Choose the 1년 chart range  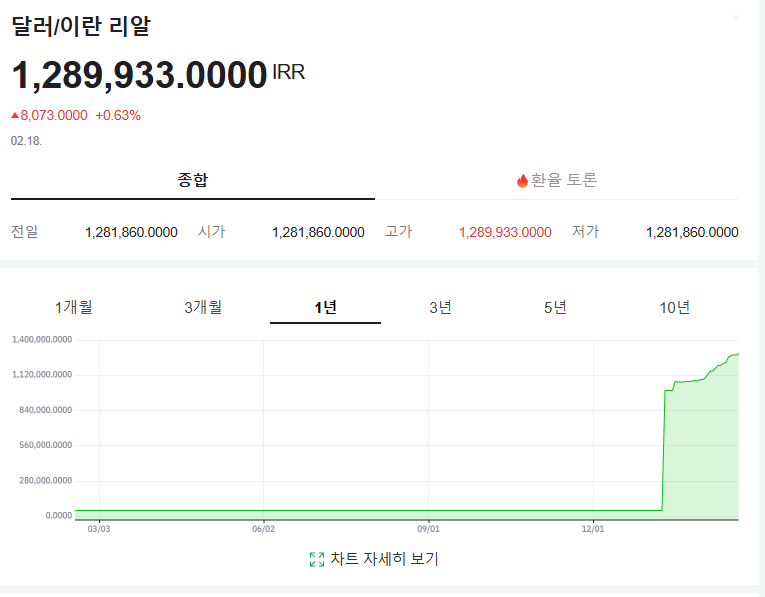325,307
